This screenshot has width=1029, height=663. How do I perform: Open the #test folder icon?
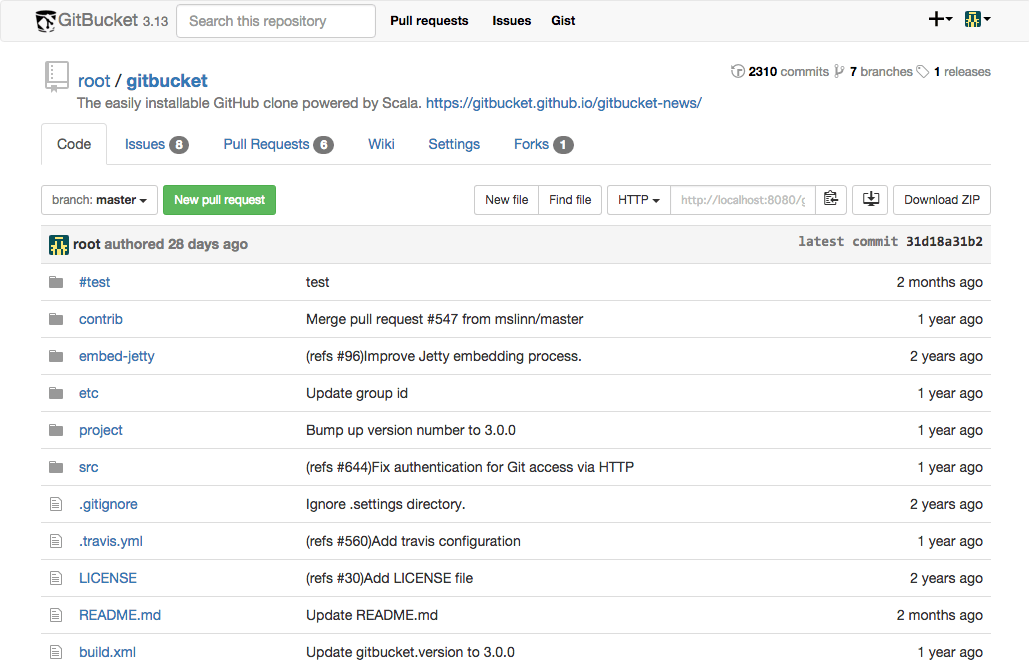point(56,282)
